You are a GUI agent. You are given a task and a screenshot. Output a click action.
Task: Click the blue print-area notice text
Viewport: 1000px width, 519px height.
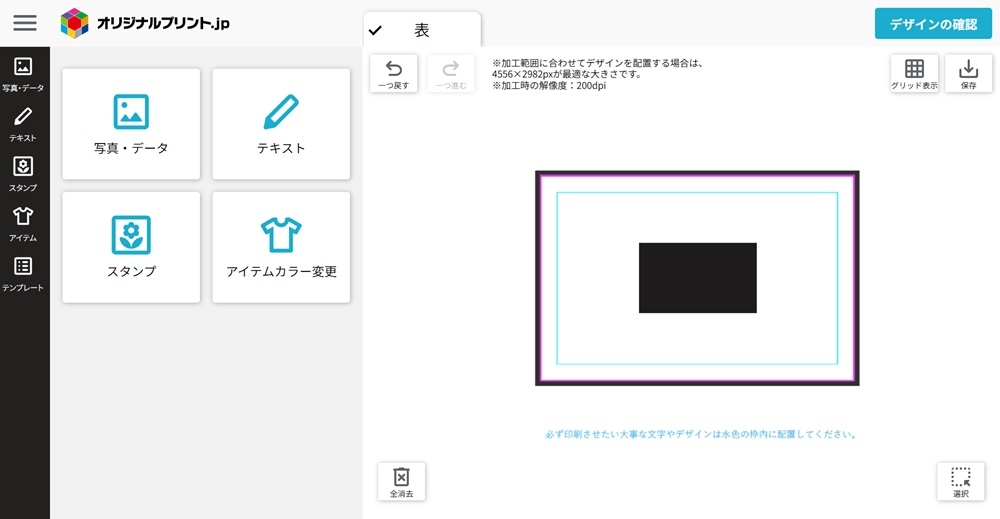tap(700, 434)
